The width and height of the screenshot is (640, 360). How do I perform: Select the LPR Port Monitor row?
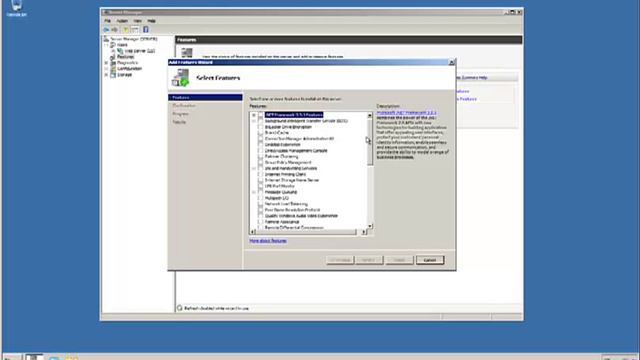click(280, 186)
